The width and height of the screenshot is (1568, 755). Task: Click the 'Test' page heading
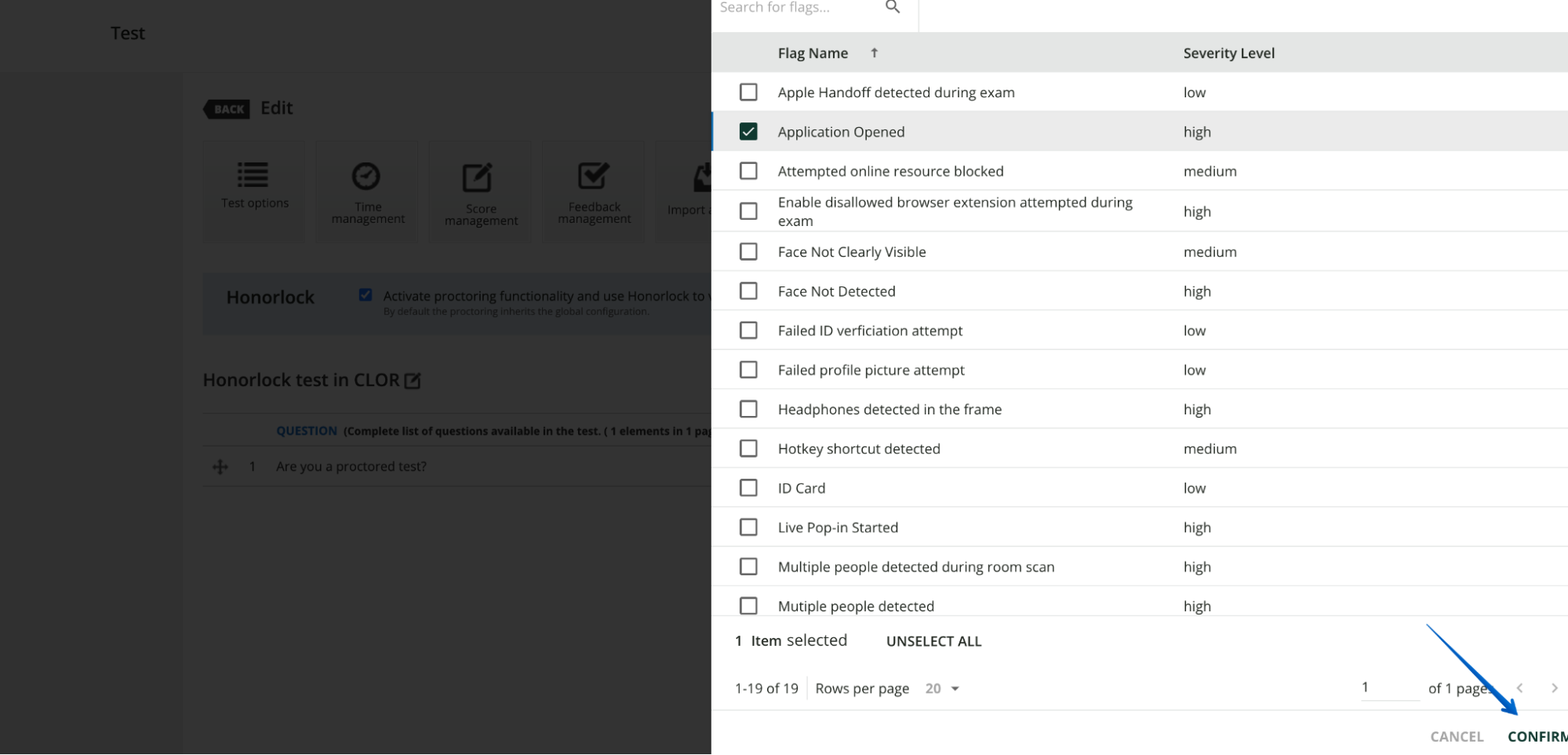(x=127, y=33)
